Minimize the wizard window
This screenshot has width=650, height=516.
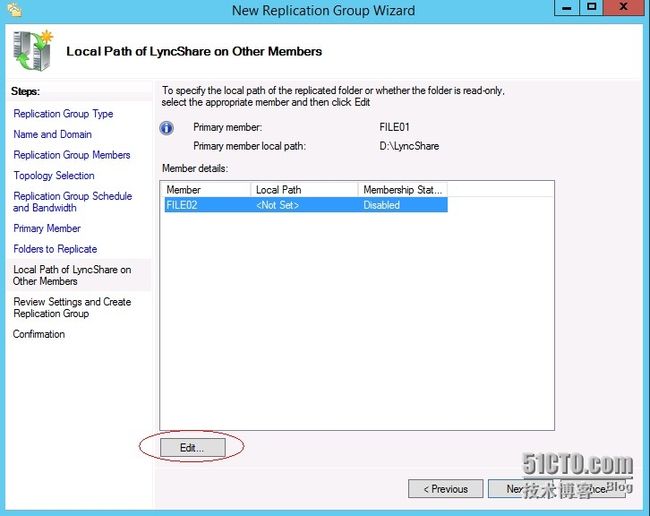567,8
